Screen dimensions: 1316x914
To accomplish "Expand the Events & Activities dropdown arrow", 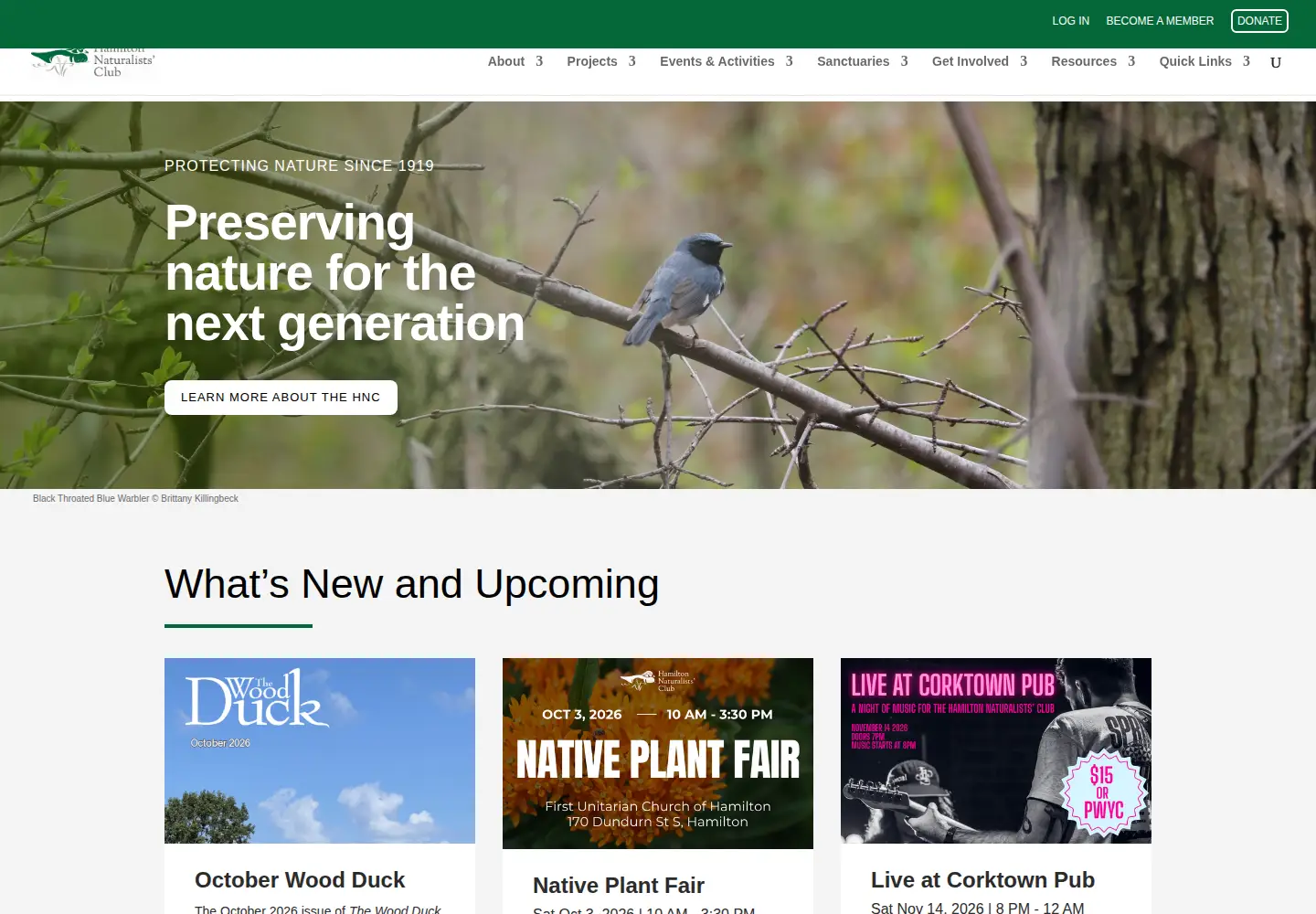I will pos(789,61).
